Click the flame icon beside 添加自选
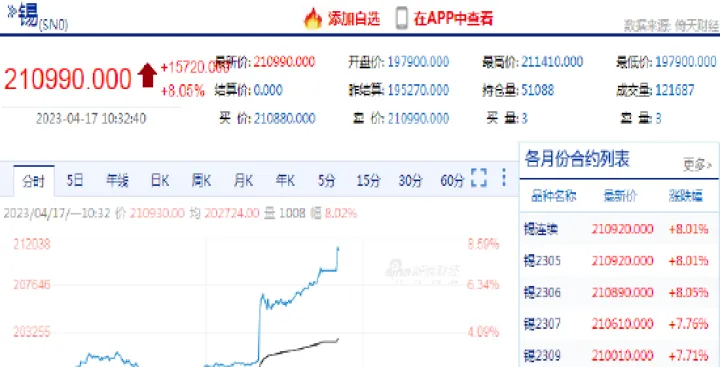720x367 pixels. tap(313, 19)
